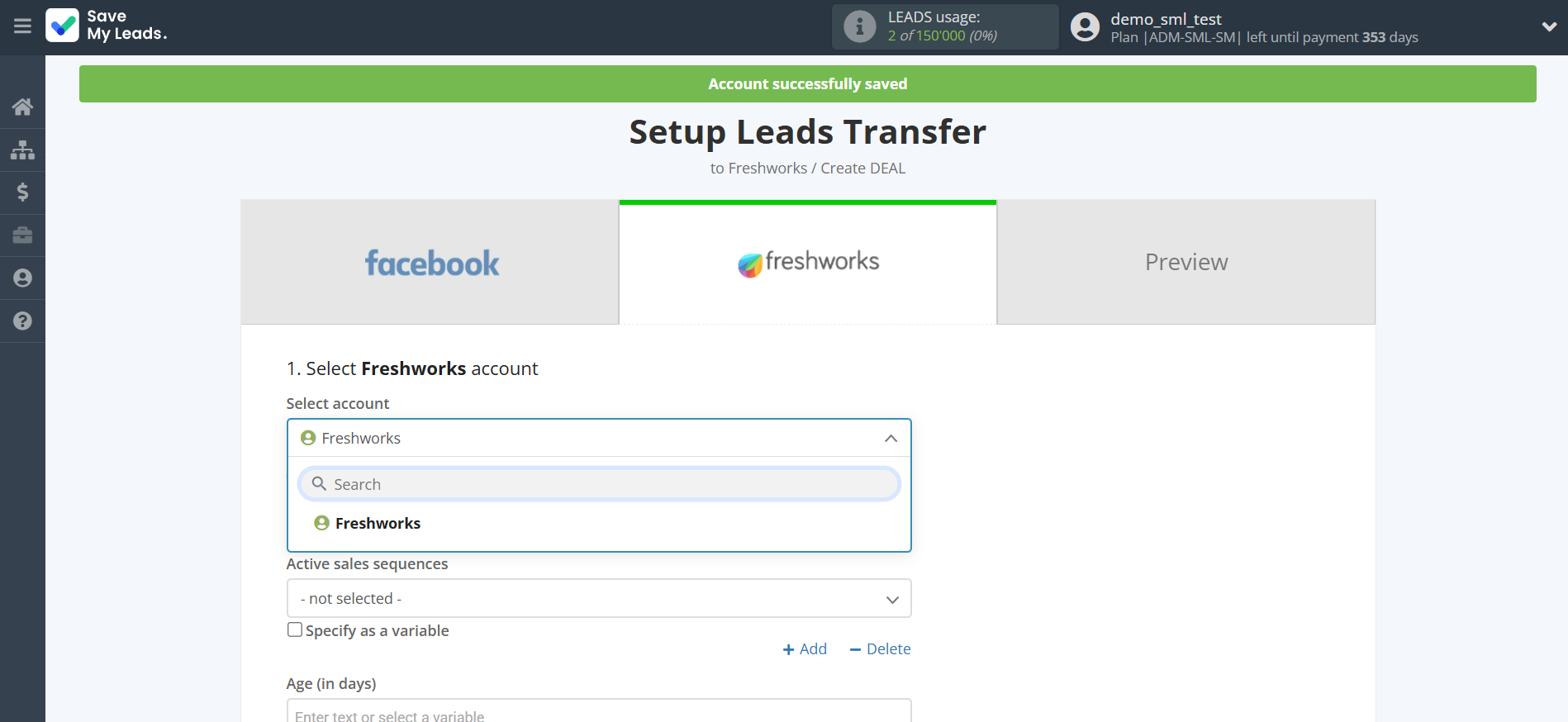1568x722 pixels.
Task: Switch to the Preview tab
Action: pyautogui.click(x=1186, y=263)
